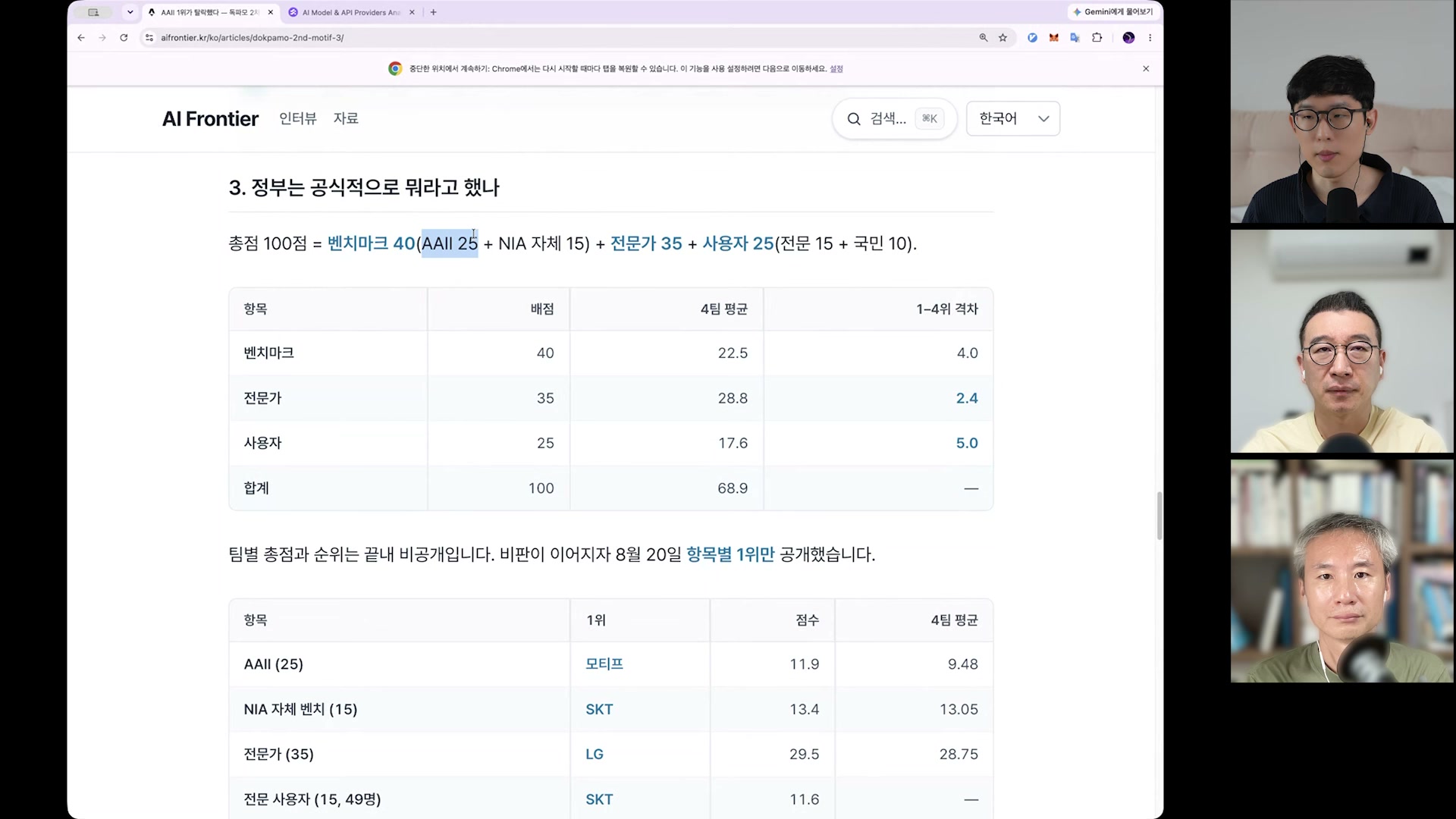This screenshot has height=819, width=1456.
Task: Go forward with the browser arrow
Action: [x=102, y=37]
